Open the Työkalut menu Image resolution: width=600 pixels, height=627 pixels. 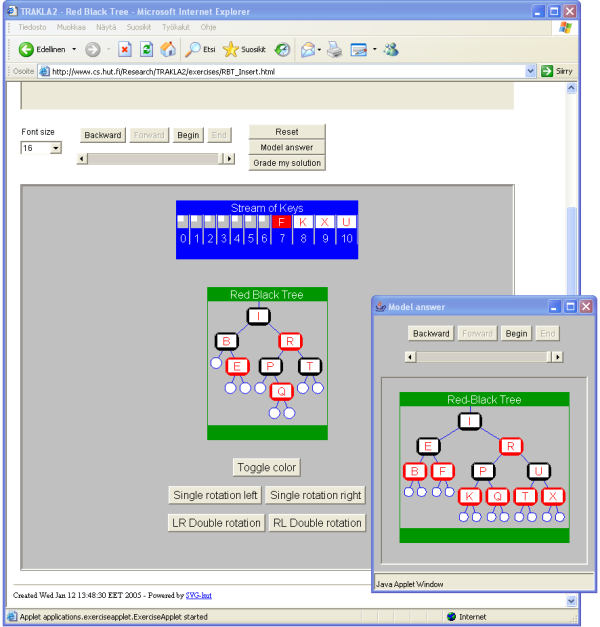pyautogui.click(x=176, y=27)
